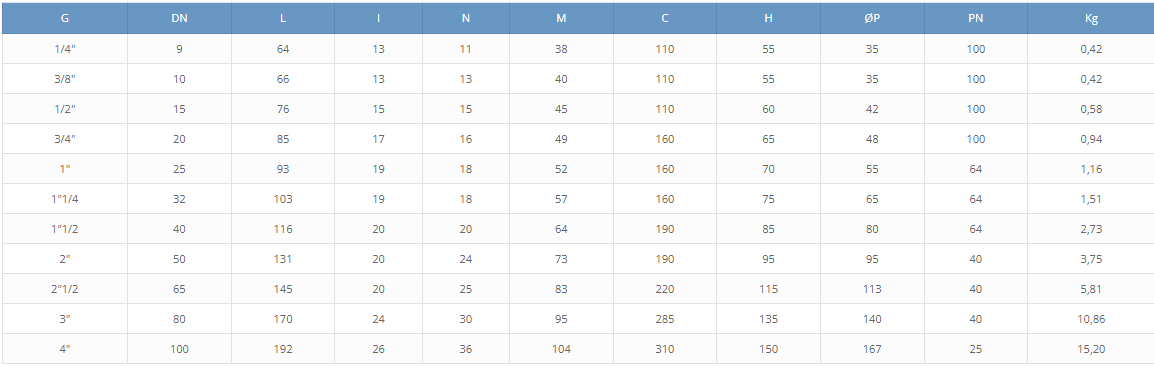The image size is (1154, 367).
Task: Click the H column header
Action: coord(768,18)
